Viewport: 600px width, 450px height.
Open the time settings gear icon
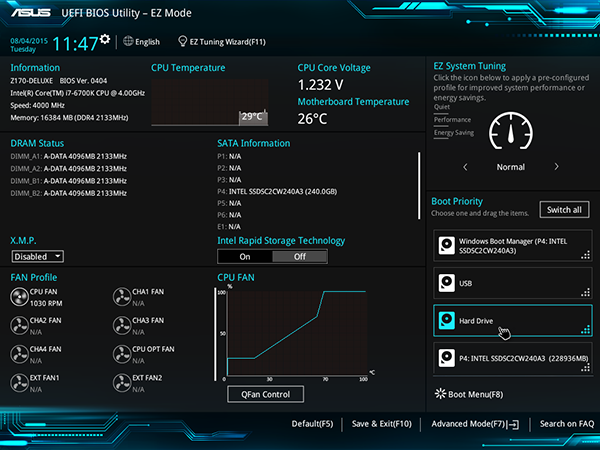(x=105, y=39)
